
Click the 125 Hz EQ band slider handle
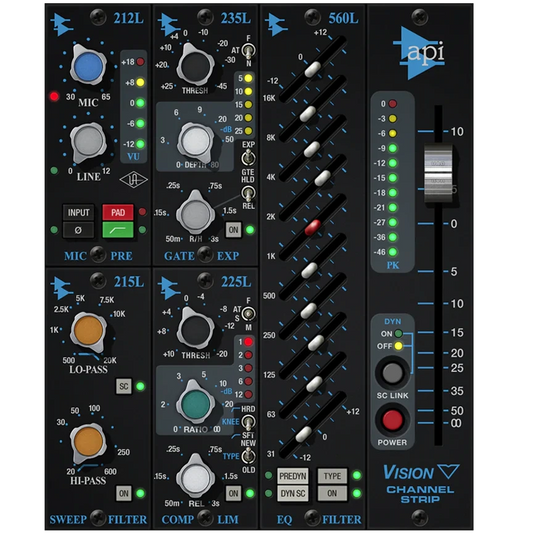(316, 343)
